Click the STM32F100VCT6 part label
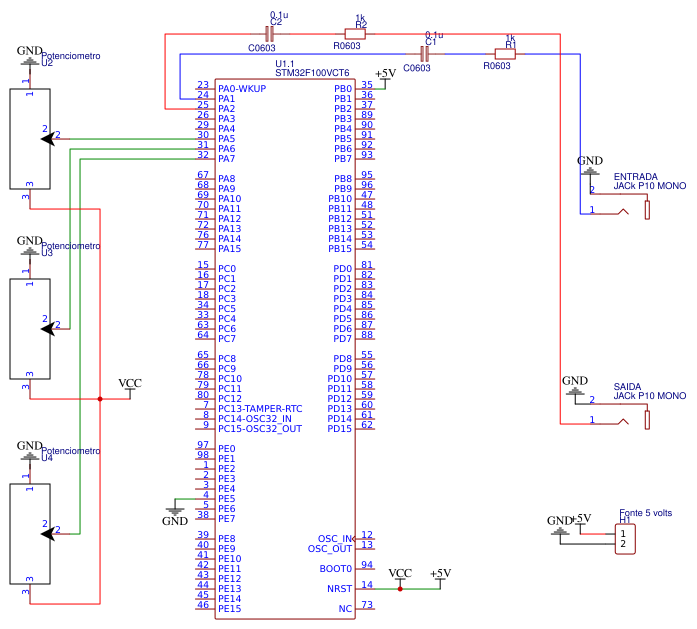 [312, 72]
